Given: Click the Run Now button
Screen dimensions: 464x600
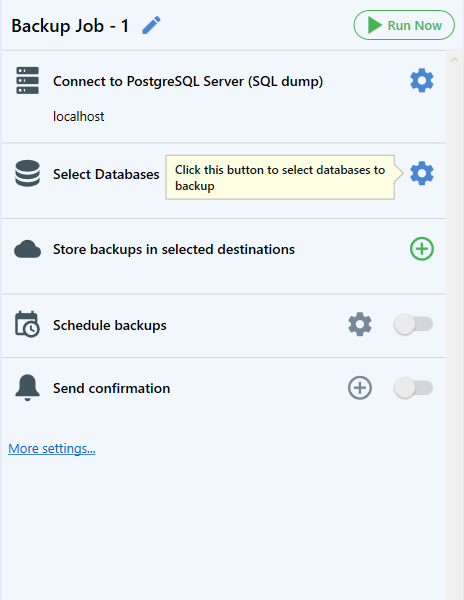Looking at the screenshot, I should coord(404,25).
